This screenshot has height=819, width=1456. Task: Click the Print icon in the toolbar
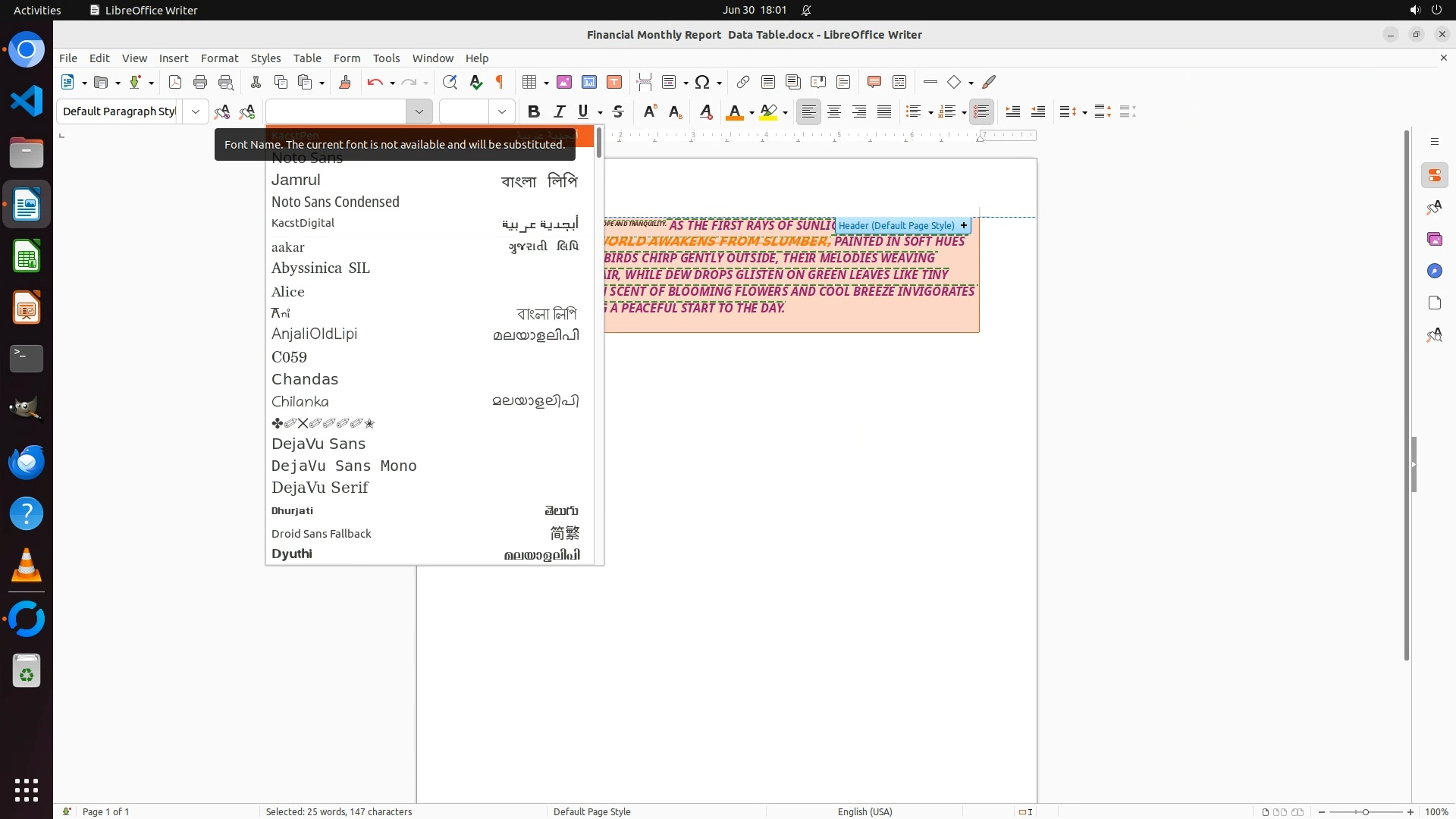pos(200,82)
